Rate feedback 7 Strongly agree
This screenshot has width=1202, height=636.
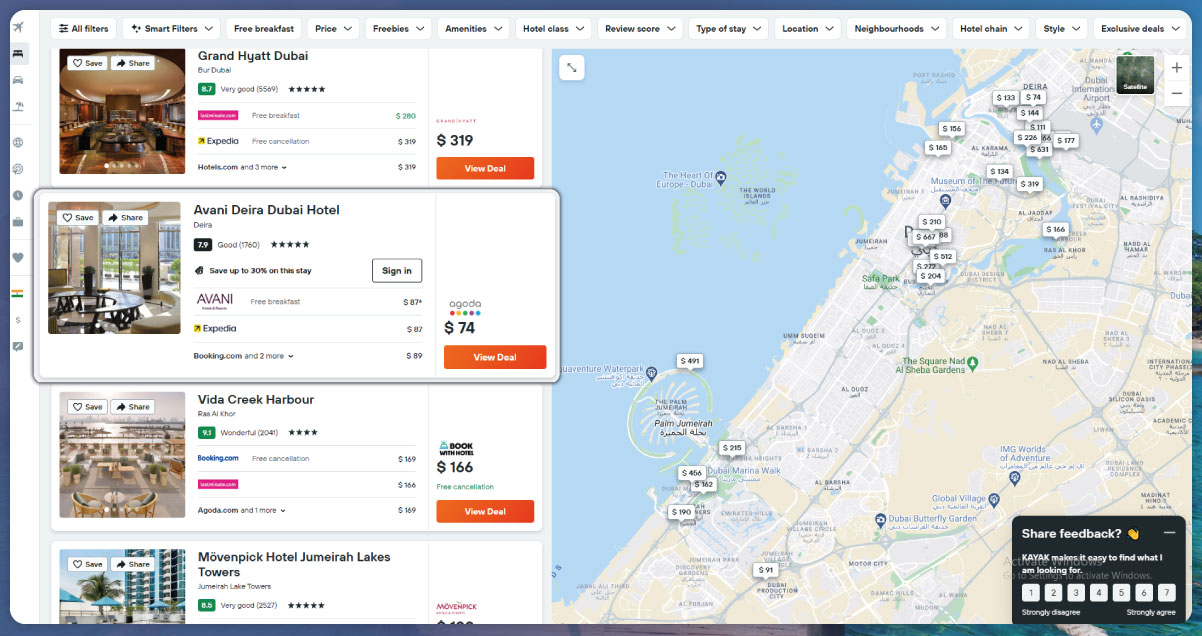tap(1167, 592)
